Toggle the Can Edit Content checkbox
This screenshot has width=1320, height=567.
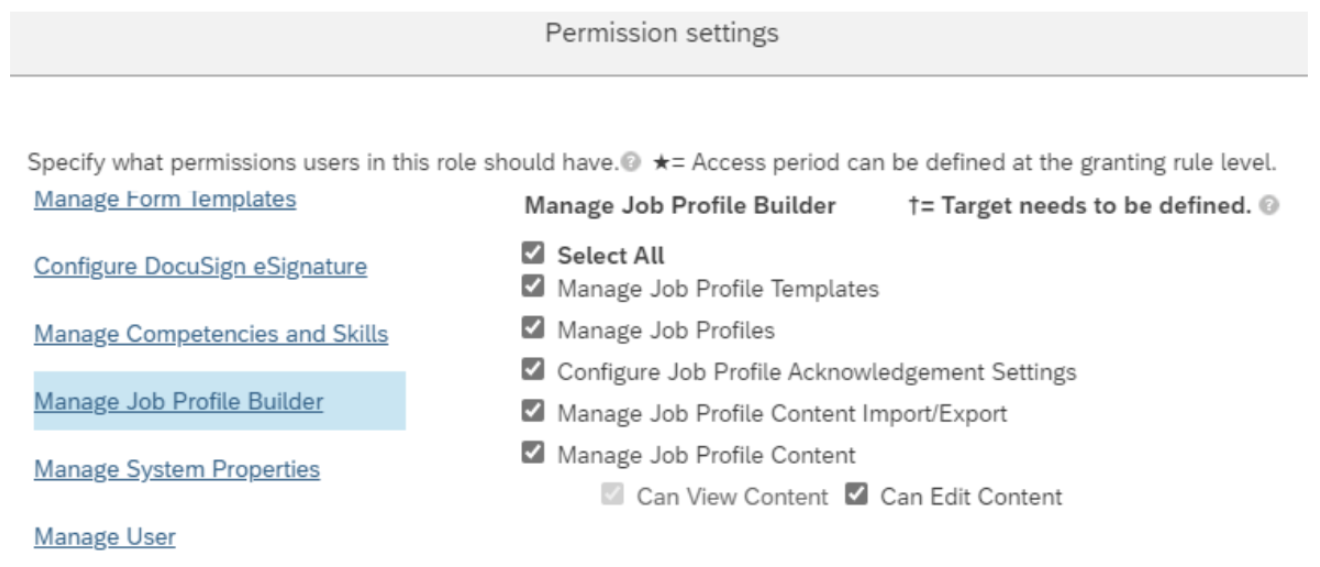(x=856, y=494)
